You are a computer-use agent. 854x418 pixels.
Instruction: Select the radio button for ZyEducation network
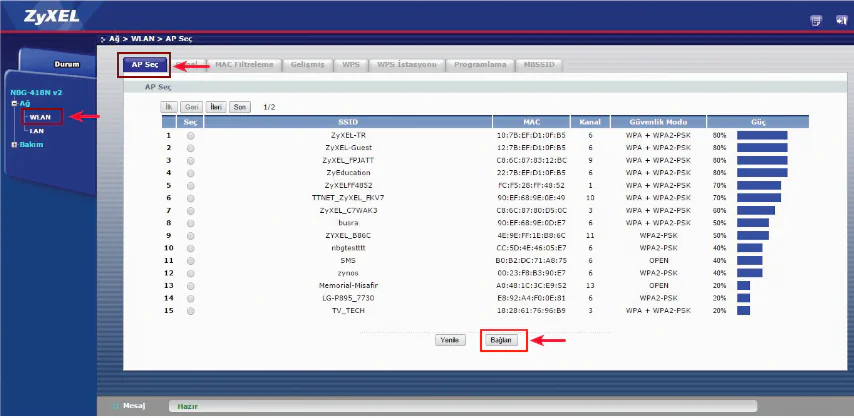pos(191,172)
